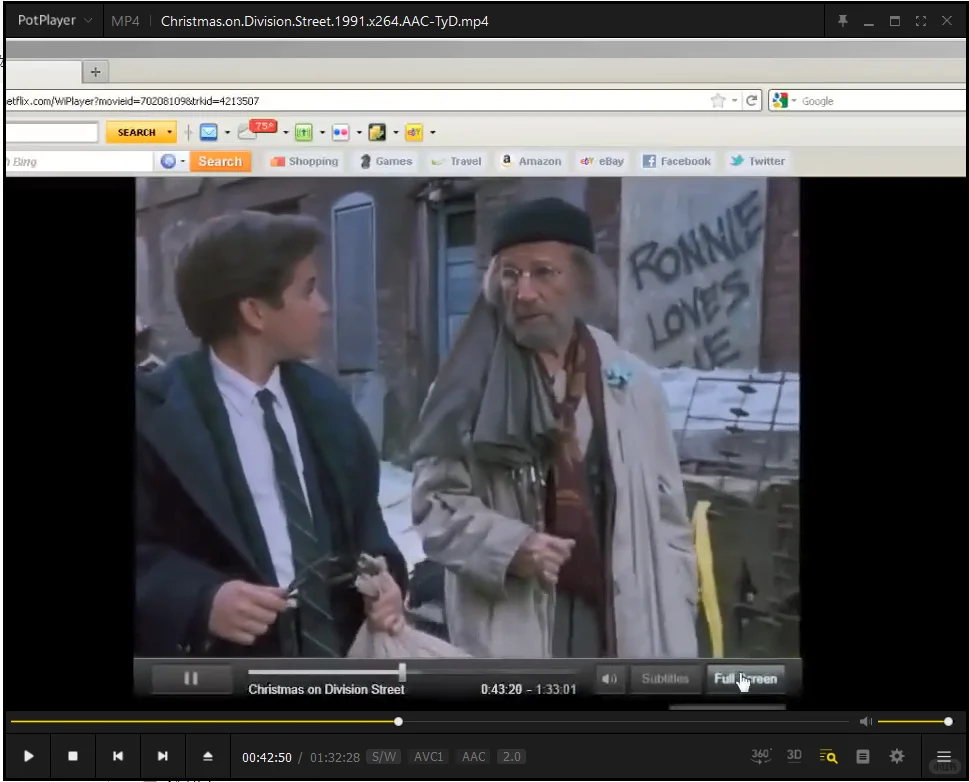Open PotPlayer preferences gear icon
The image size is (969, 782).
click(897, 756)
